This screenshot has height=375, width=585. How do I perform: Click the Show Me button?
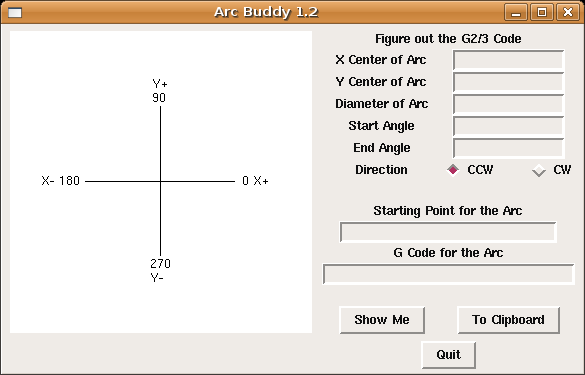(382, 320)
